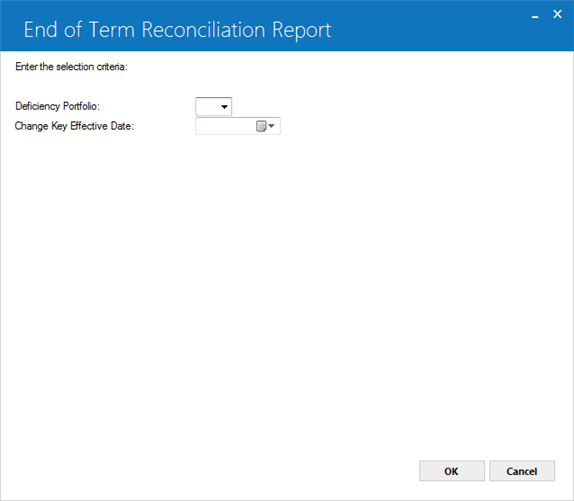
Task: Click the empty dialog body below the fields
Action: click(x=287, y=293)
